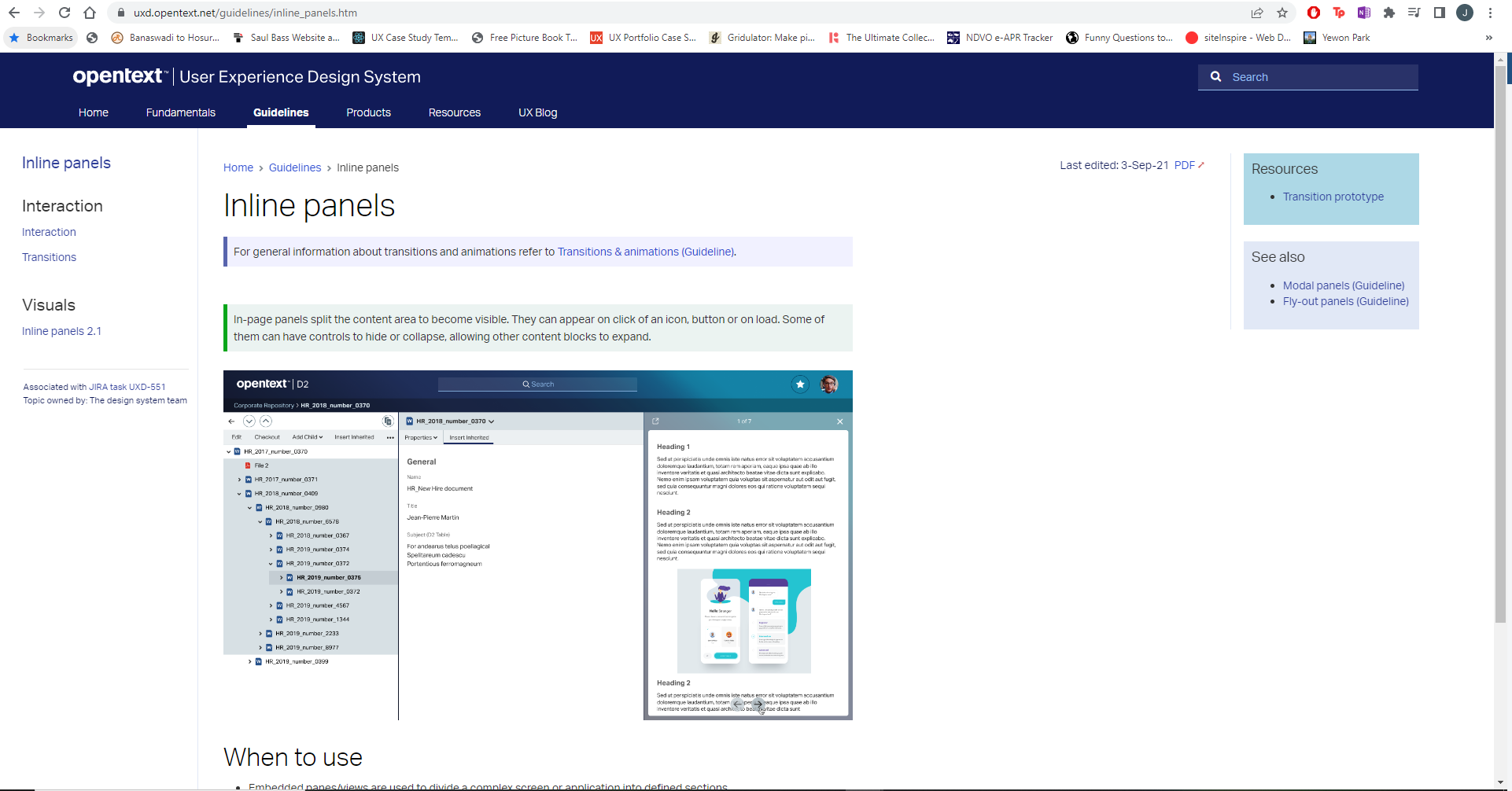The image size is (1512, 791).
Task: Share this page via share icon
Action: (1257, 13)
